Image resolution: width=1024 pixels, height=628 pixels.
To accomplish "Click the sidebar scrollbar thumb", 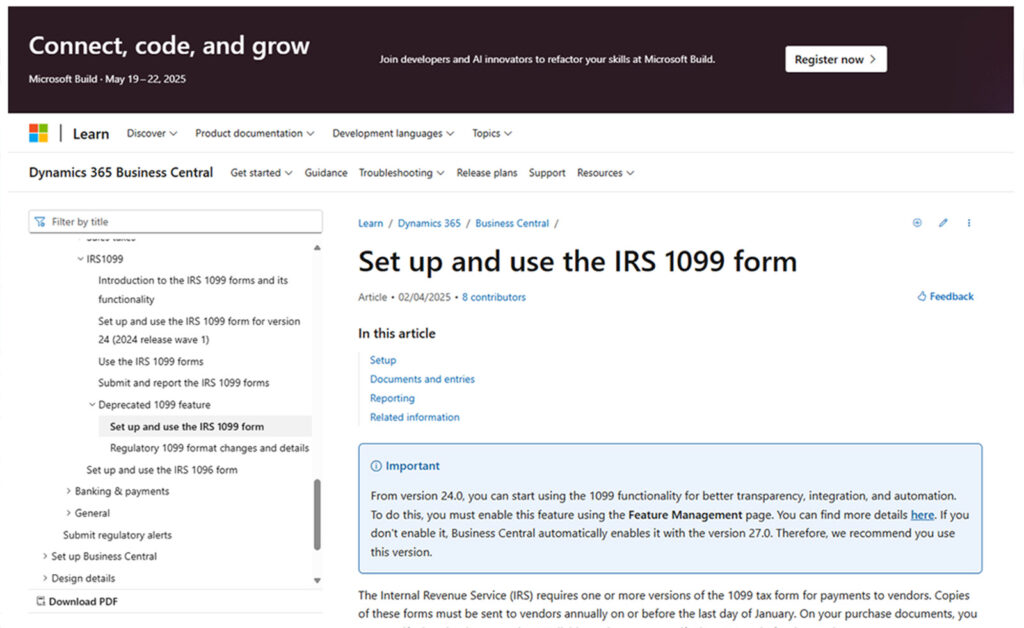I will click(317, 515).
